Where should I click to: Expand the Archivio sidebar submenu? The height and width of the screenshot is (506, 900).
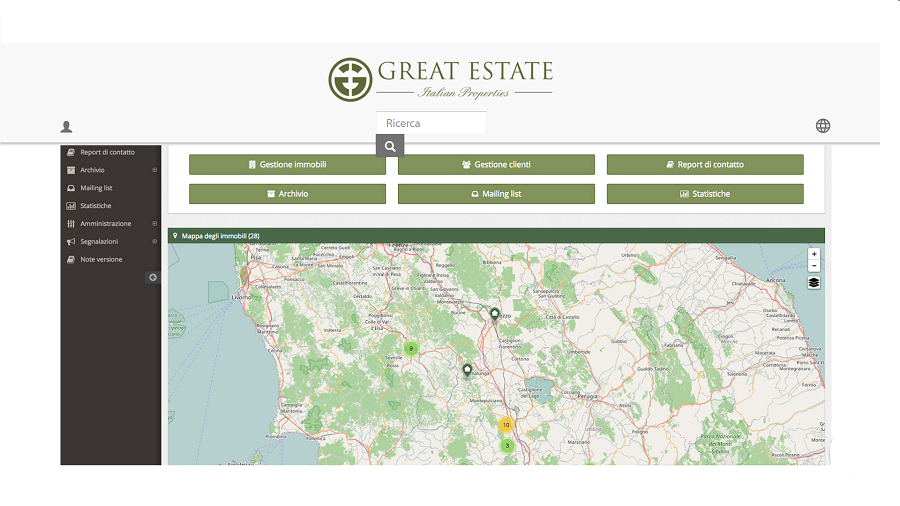[154, 170]
